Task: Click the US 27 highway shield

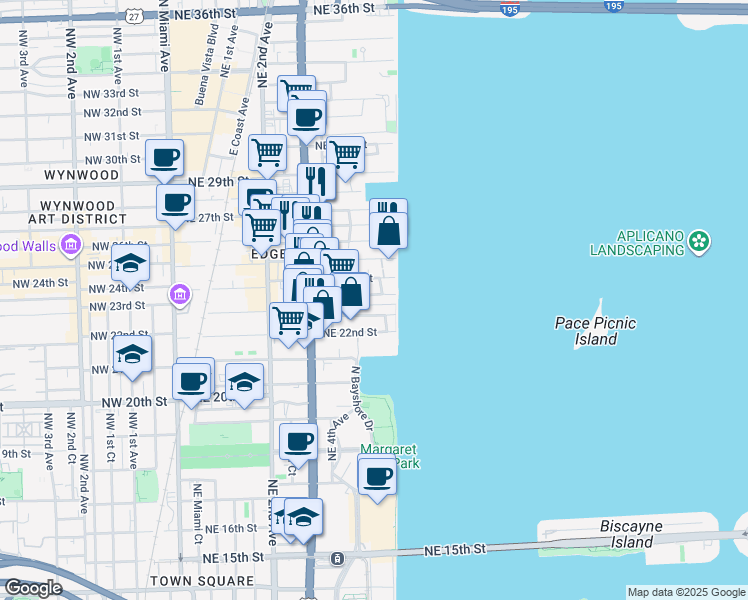Action: [134, 17]
